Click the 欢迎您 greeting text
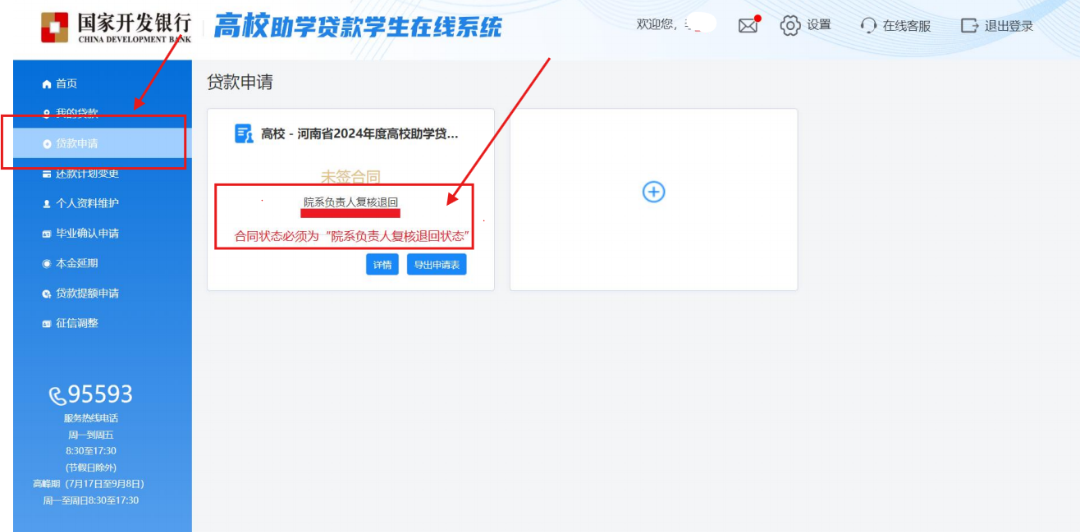 point(656,25)
